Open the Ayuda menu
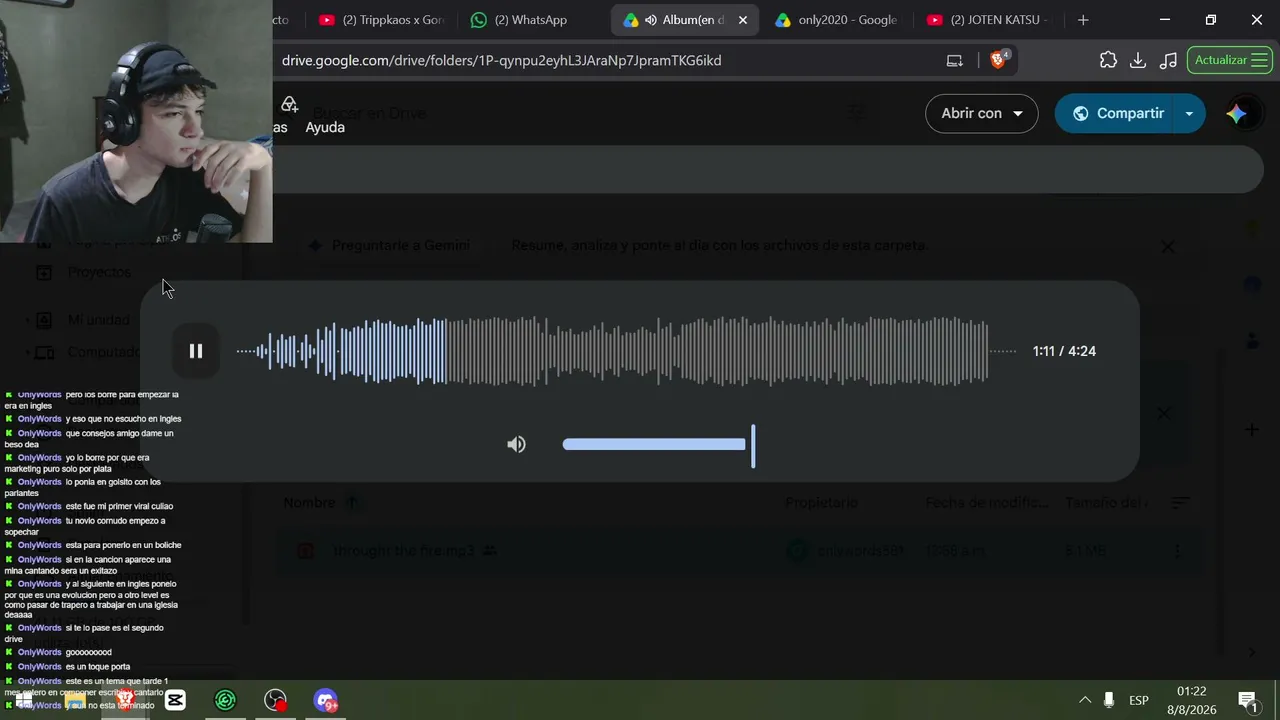 point(325,127)
